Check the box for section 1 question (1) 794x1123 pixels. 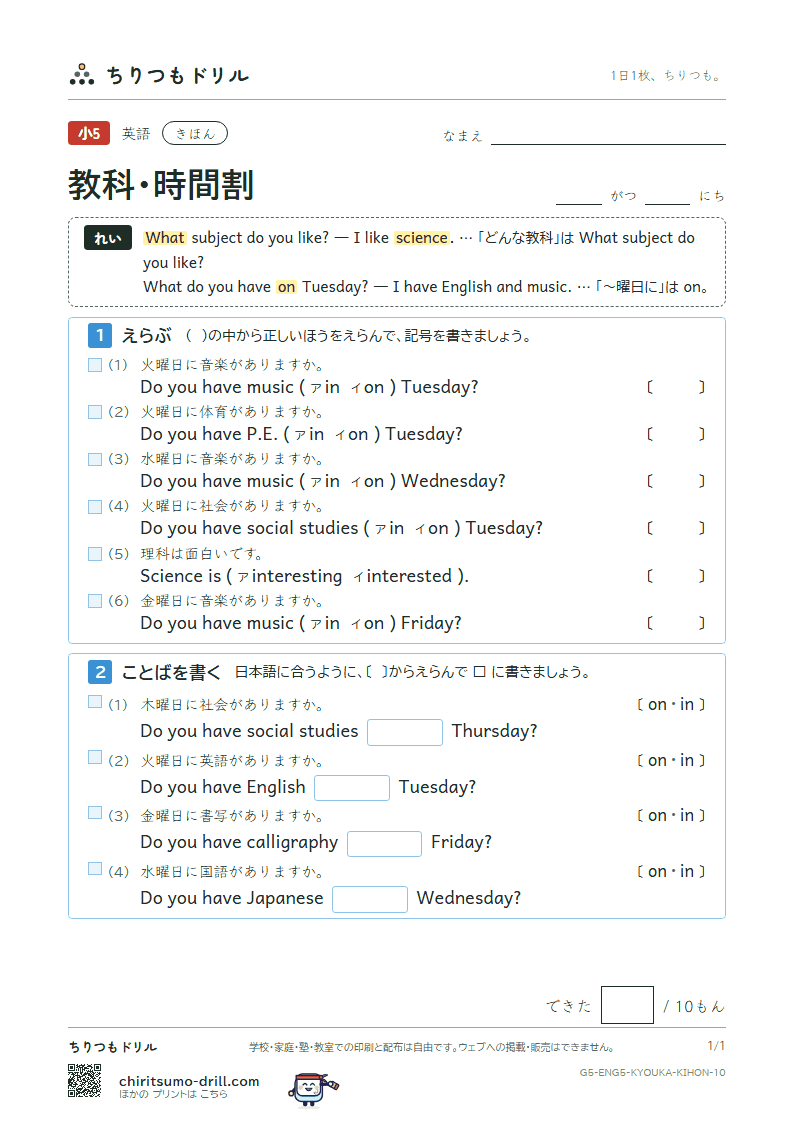coord(95,365)
